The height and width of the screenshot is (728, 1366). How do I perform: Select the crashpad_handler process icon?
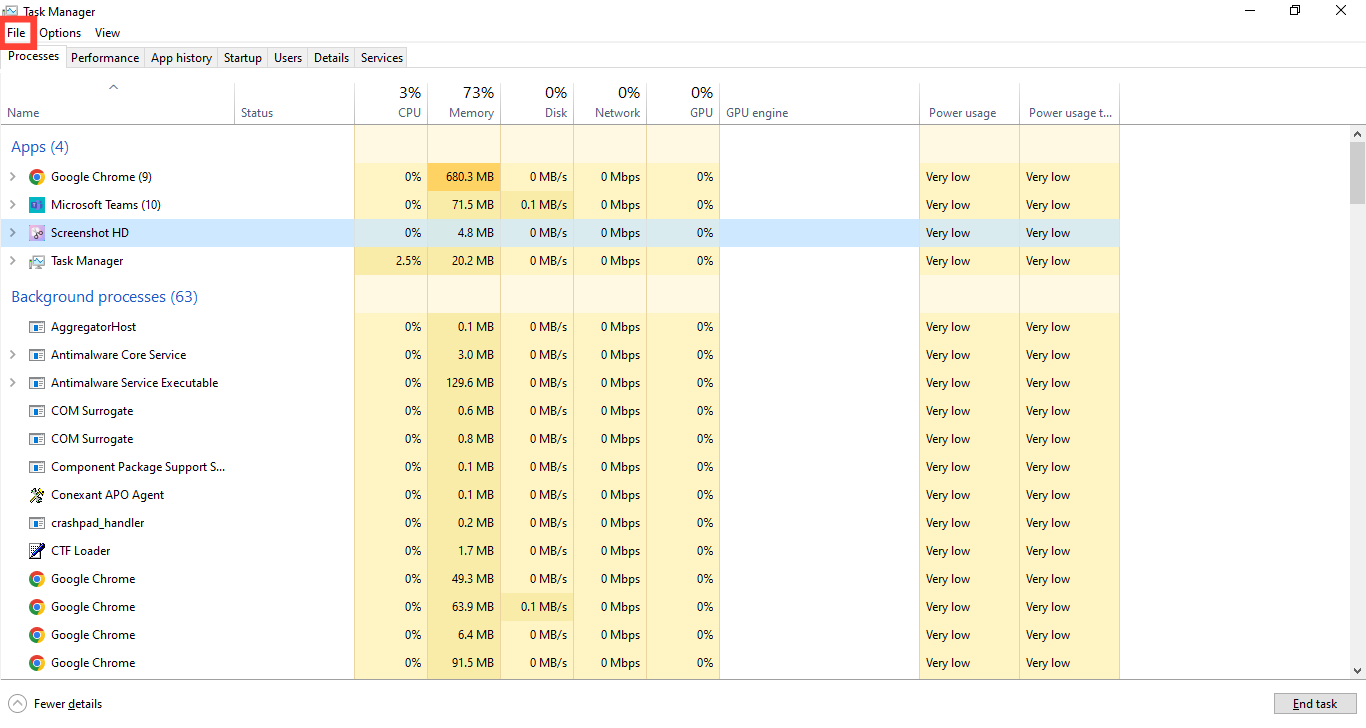pyautogui.click(x=37, y=523)
